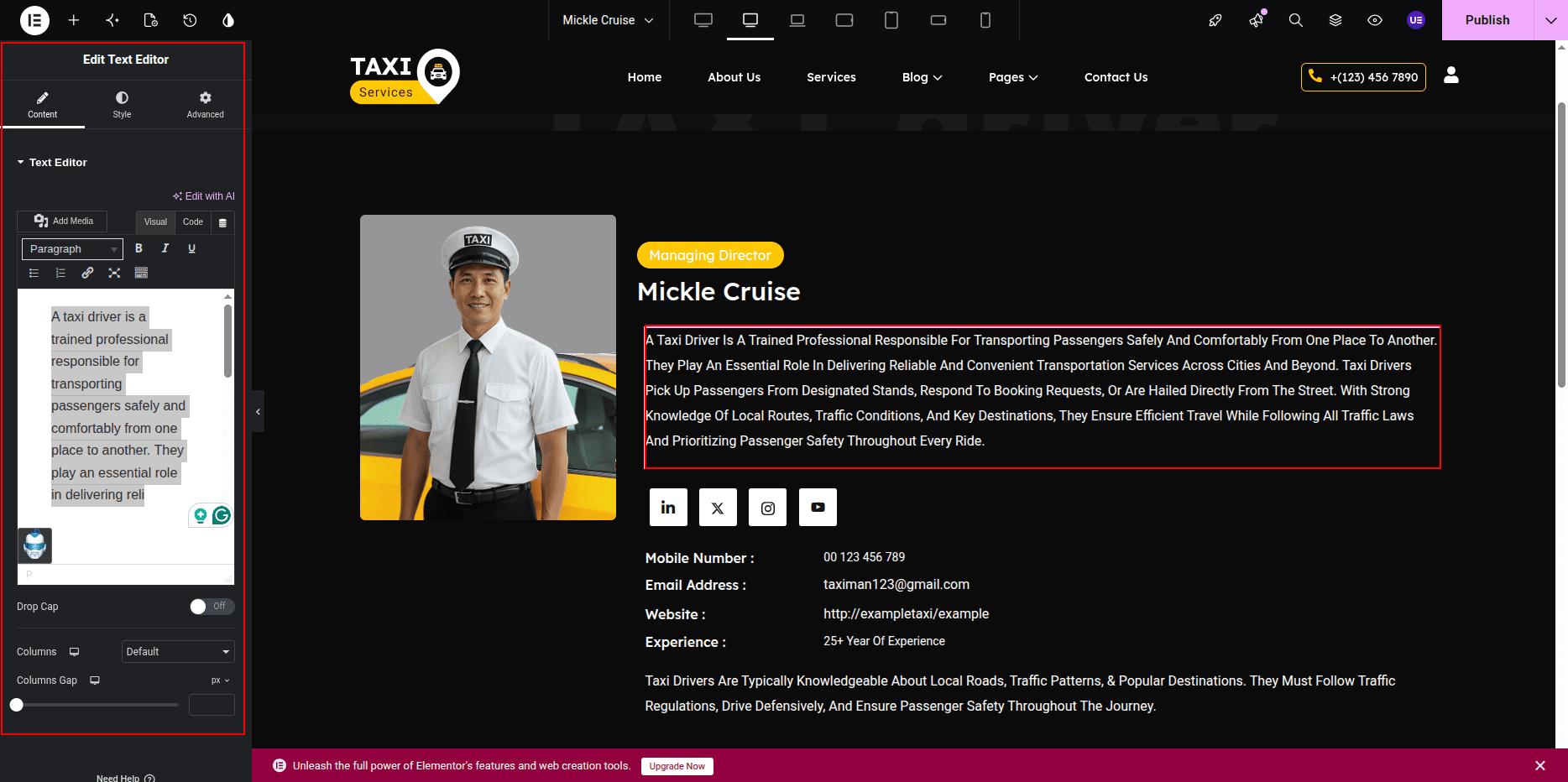Switch to the Style tab
The width and height of the screenshot is (1568, 782).
[x=123, y=105]
